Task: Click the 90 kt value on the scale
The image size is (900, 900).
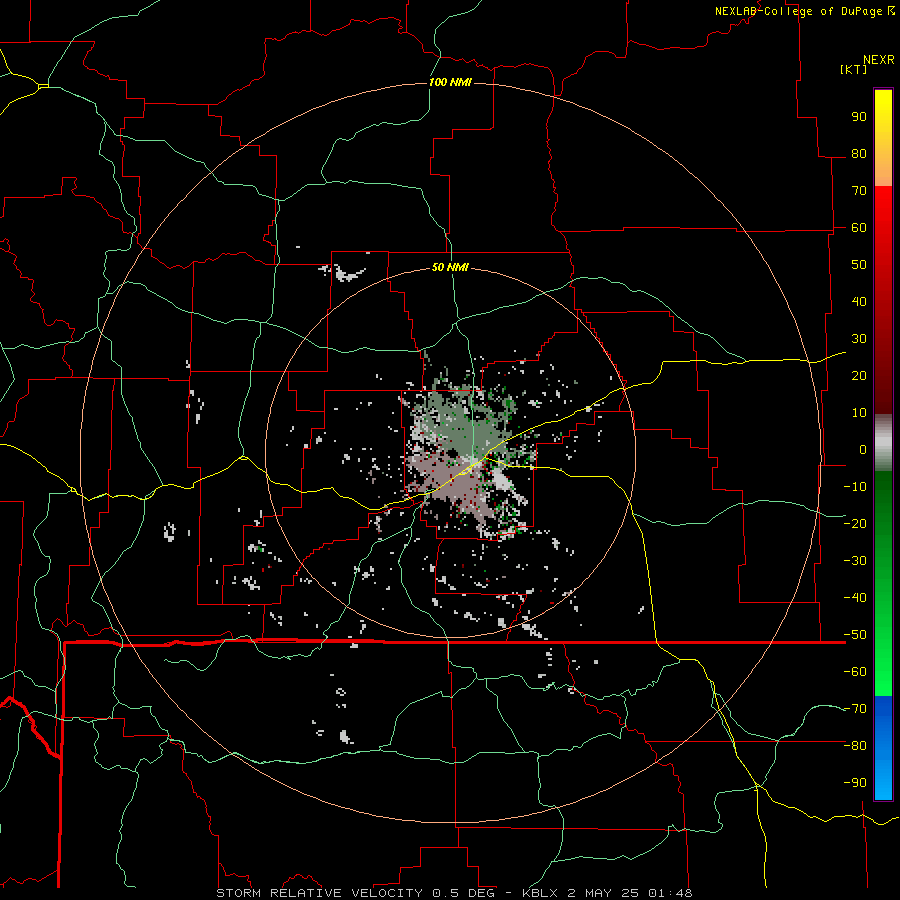Action: click(859, 117)
